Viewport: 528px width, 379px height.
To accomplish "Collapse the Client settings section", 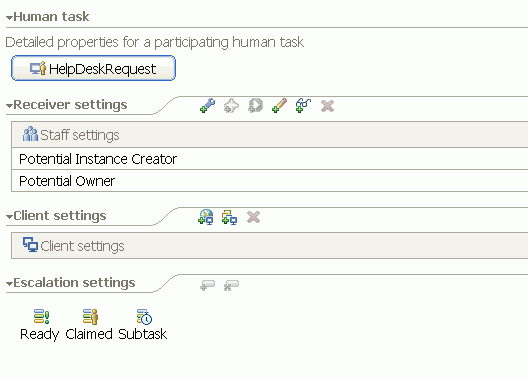I will (x=9, y=217).
